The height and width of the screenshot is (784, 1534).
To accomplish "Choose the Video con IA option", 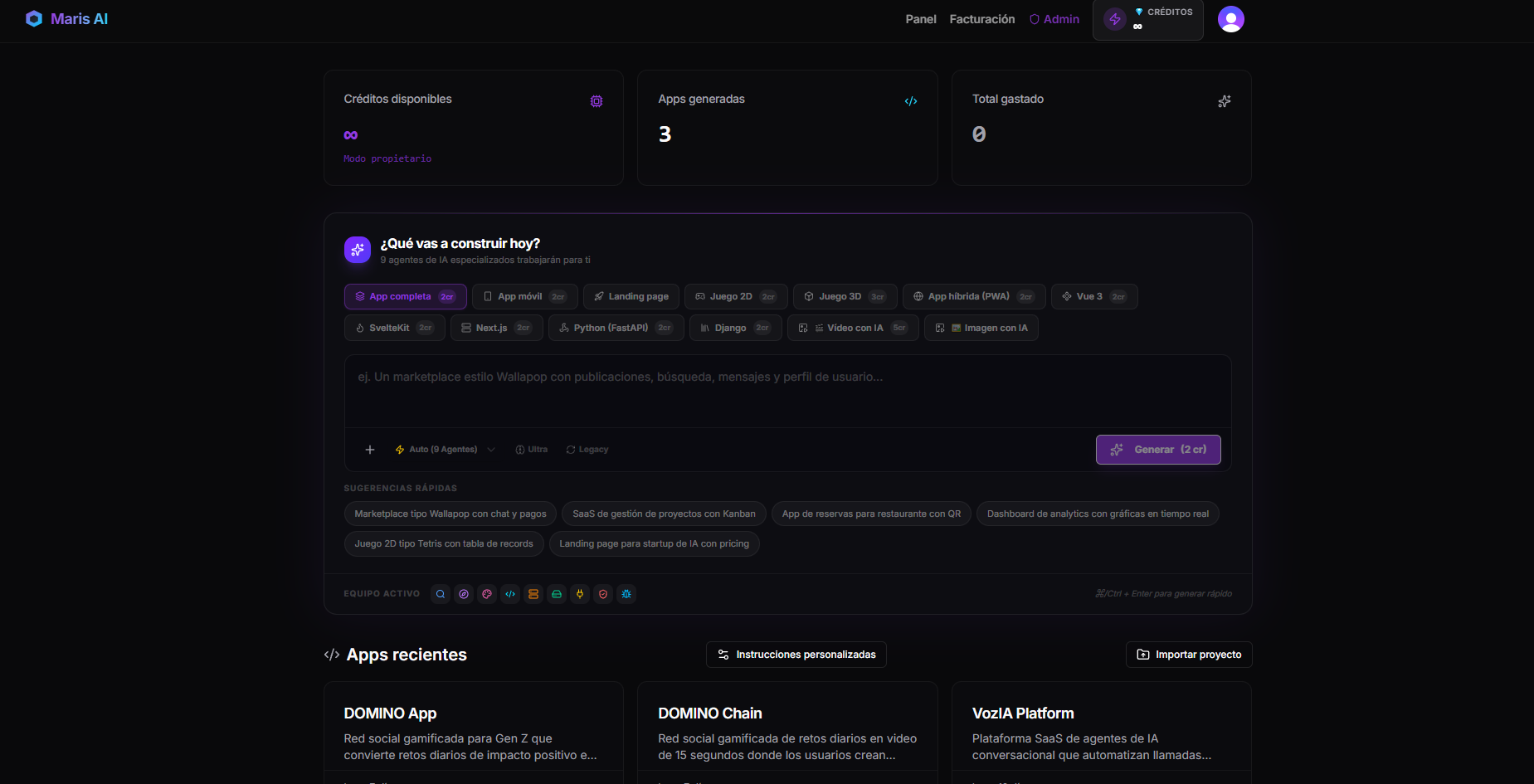I will [x=853, y=328].
